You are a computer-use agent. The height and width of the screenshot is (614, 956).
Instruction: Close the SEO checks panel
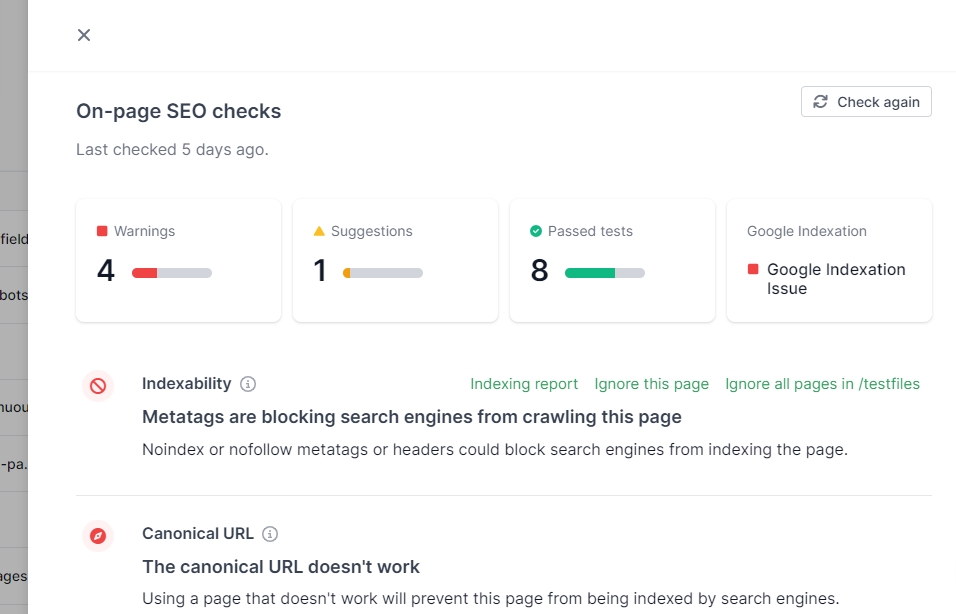tap(84, 35)
